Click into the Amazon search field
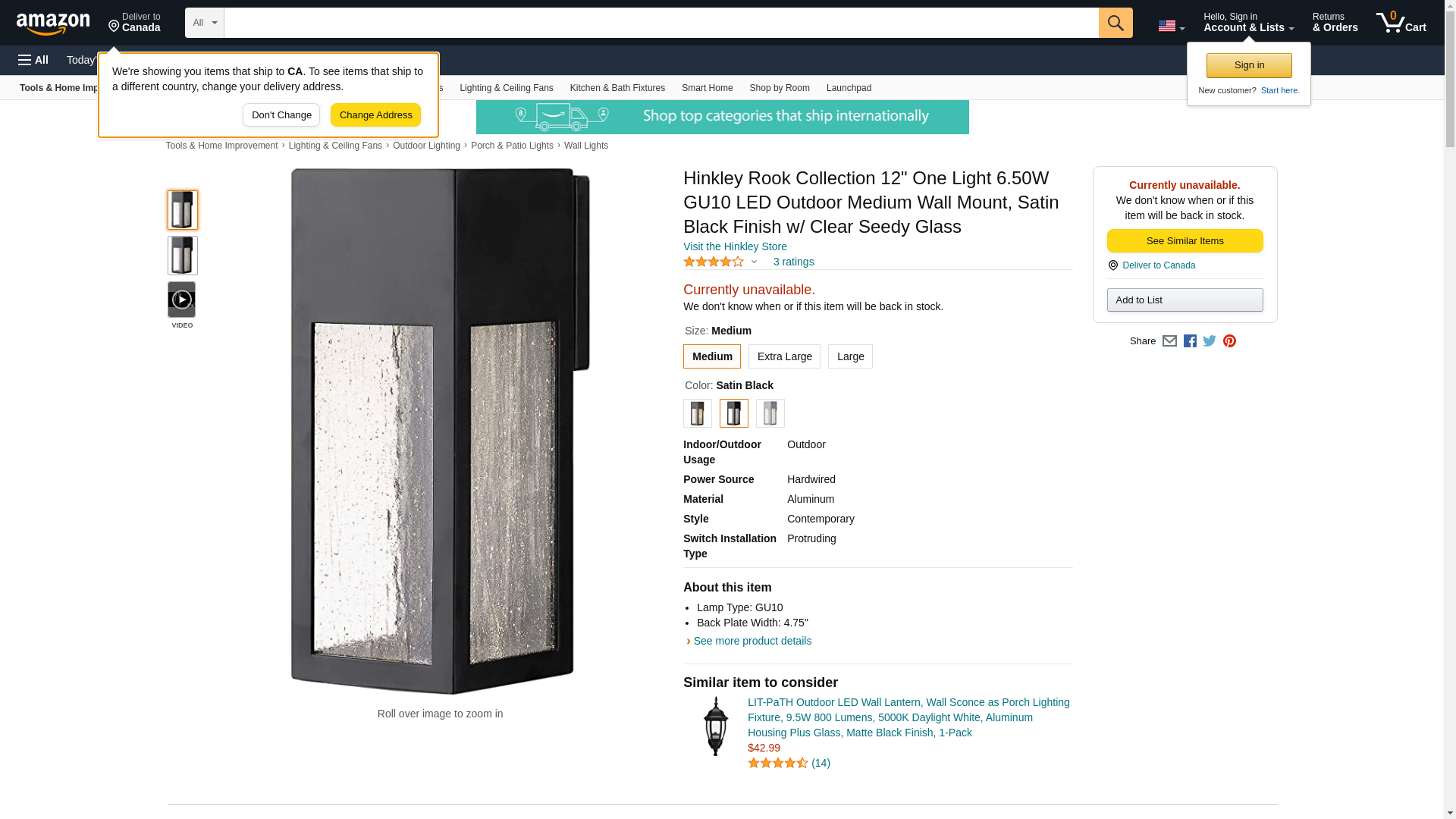Screen dimensions: 1456x819 660,23
